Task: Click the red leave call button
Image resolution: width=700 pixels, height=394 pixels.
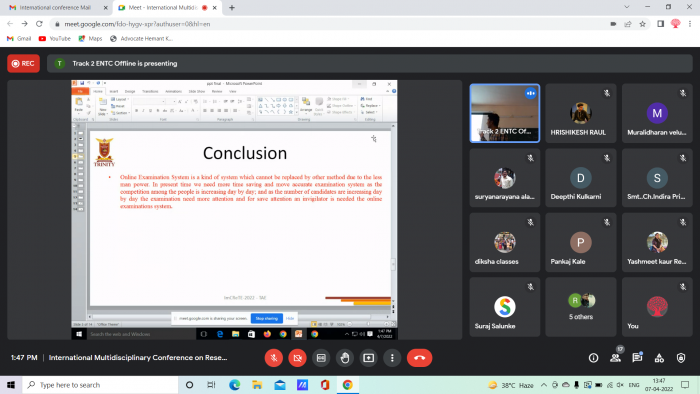Action: (x=419, y=358)
